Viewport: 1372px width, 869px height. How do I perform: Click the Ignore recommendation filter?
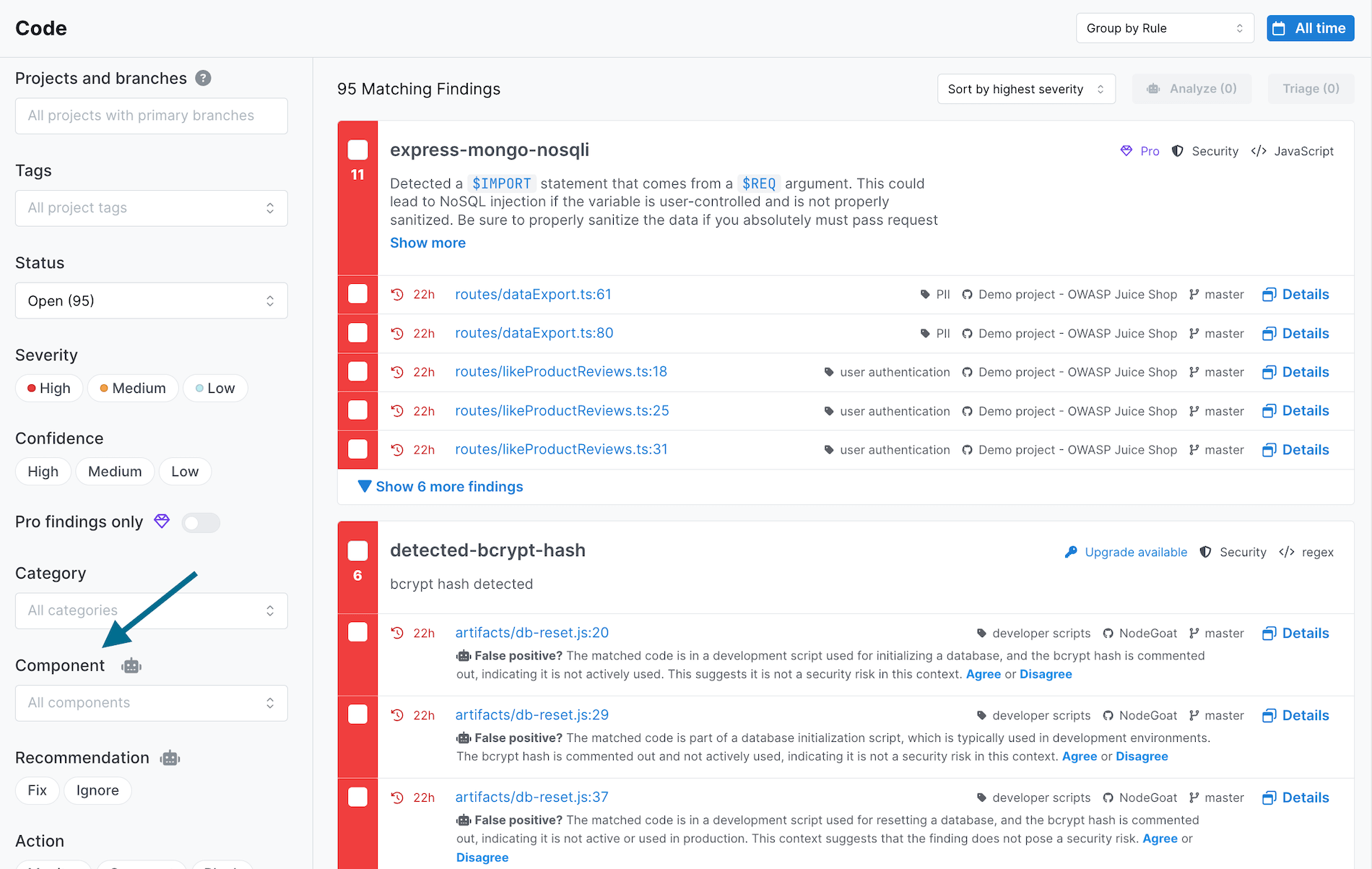[97, 790]
